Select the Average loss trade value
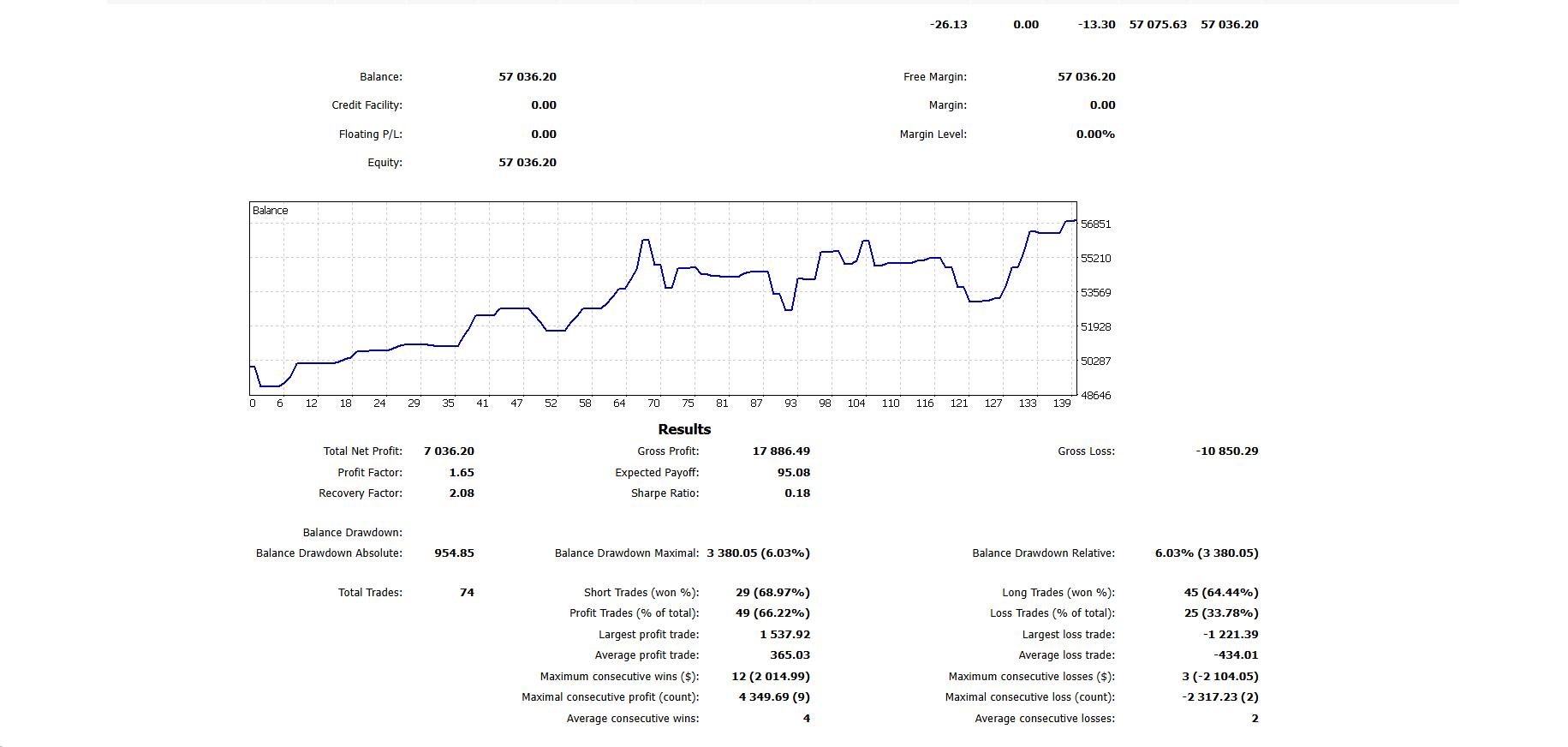This screenshot has width=1568, height=747. [x=1236, y=655]
